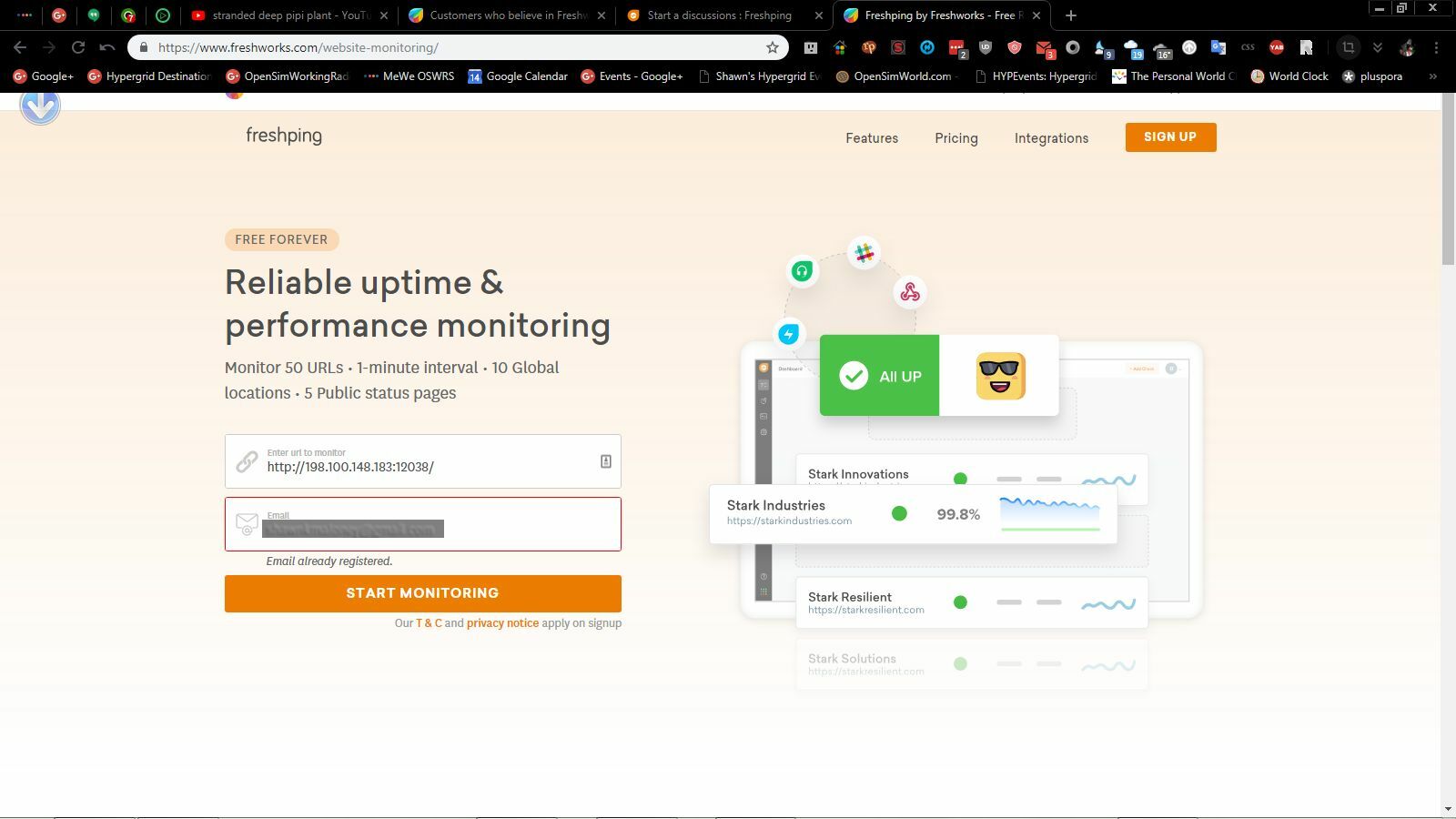Expand hidden extensions via double-chevron

[x=1378, y=47]
